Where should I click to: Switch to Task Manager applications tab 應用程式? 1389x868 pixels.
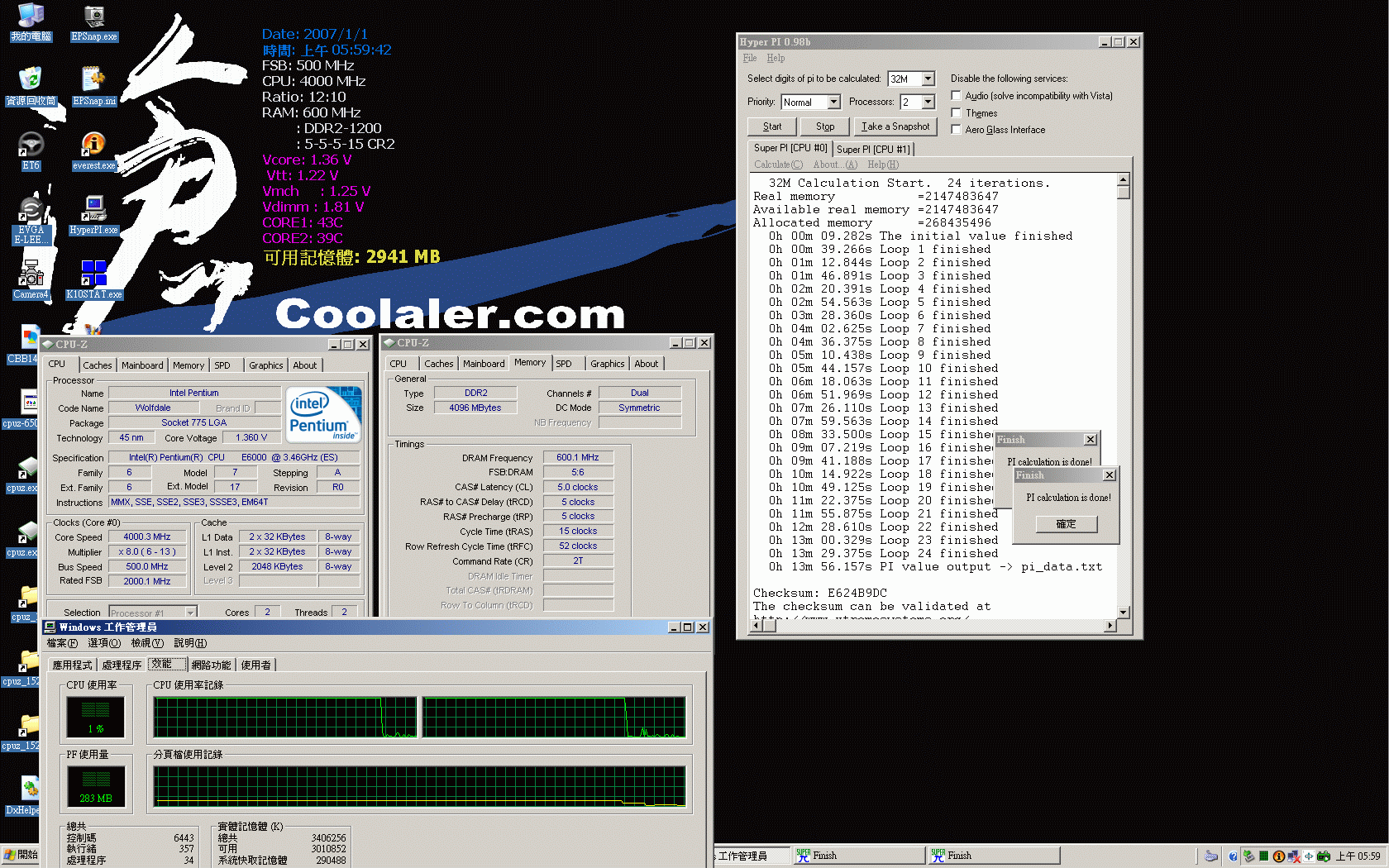[x=72, y=665]
